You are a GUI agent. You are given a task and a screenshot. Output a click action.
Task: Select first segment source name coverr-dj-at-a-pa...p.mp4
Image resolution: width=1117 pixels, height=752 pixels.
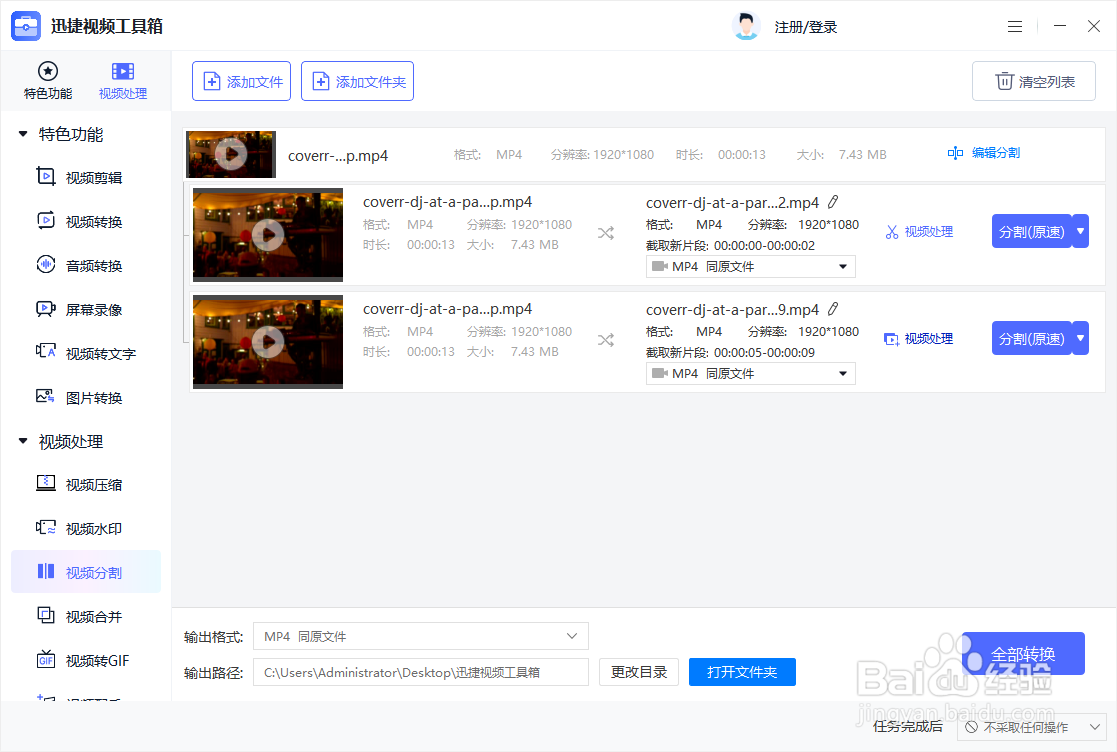(x=447, y=202)
